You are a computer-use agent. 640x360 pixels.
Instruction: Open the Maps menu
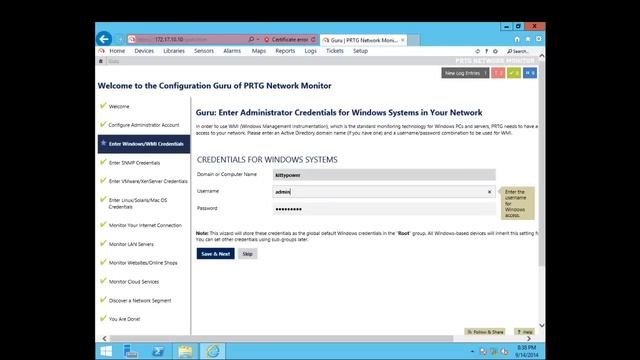click(x=258, y=51)
